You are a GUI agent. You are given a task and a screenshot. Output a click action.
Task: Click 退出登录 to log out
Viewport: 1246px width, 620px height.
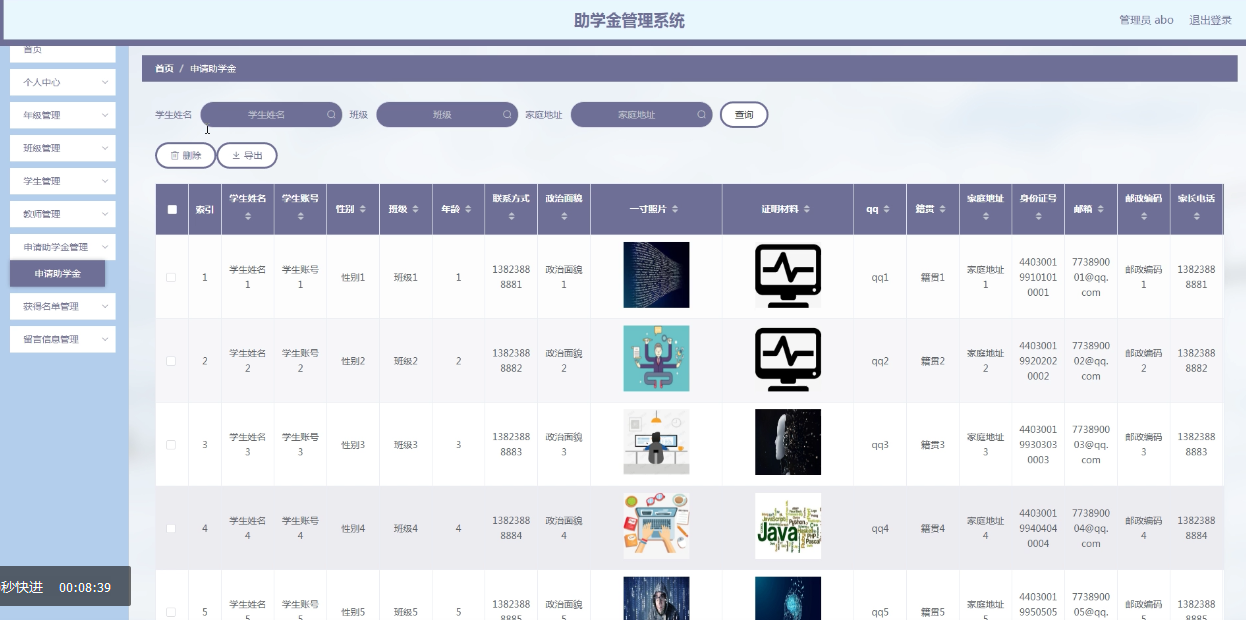(x=1210, y=20)
